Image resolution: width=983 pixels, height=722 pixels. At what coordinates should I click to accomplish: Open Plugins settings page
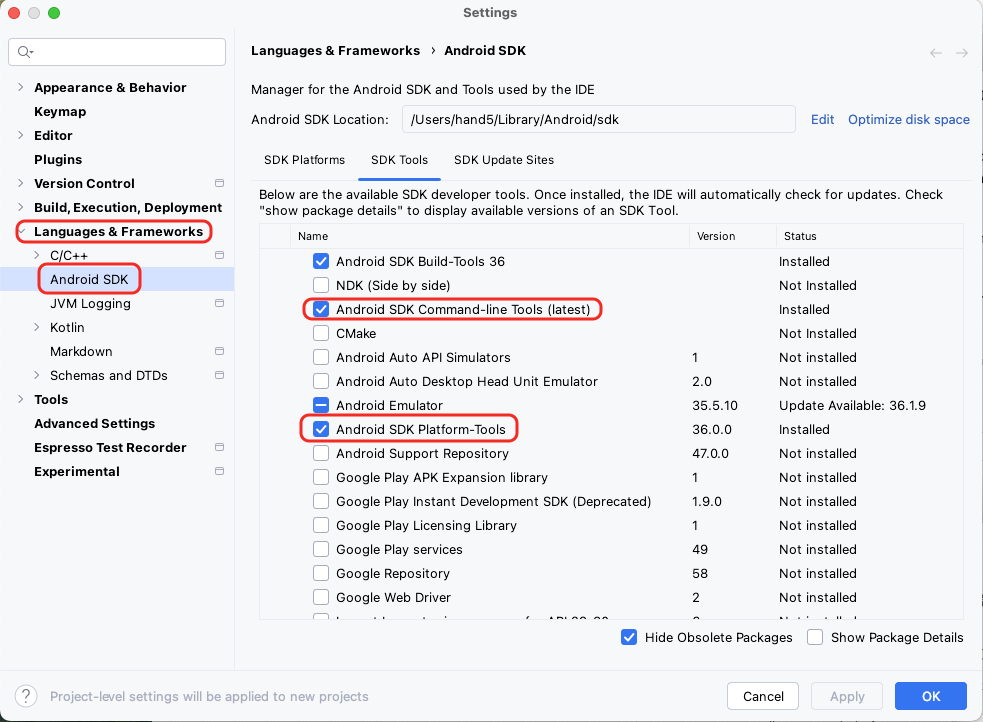pyautogui.click(x=58, y=159)
